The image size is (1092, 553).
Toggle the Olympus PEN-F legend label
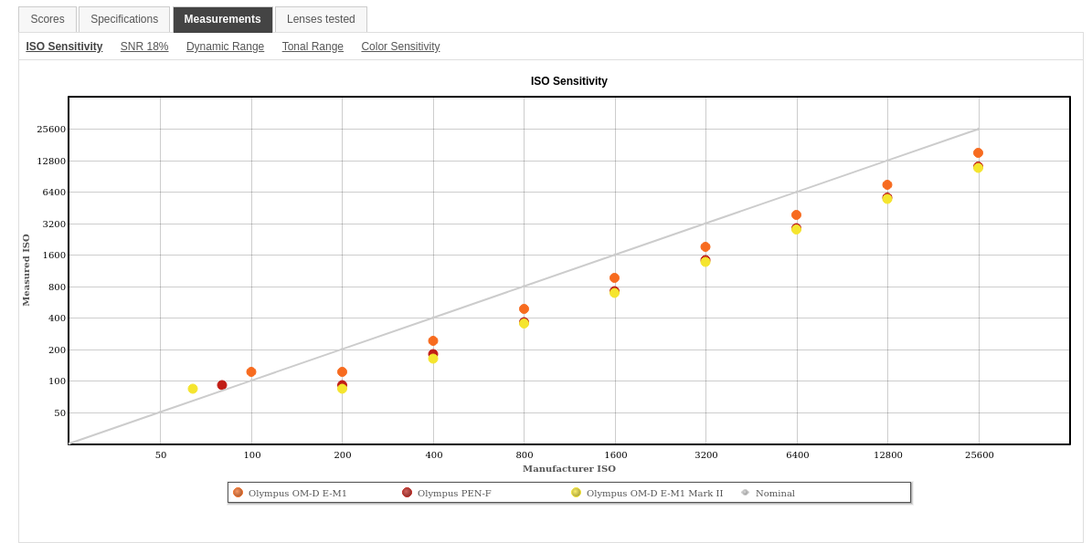click(x=454, y=493)
